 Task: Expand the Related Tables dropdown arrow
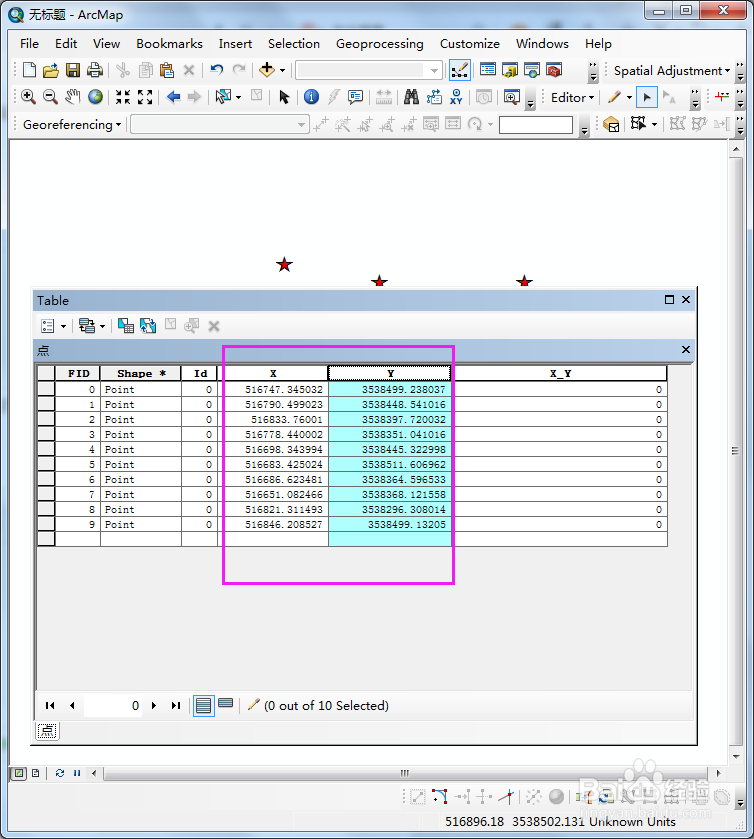102,325
